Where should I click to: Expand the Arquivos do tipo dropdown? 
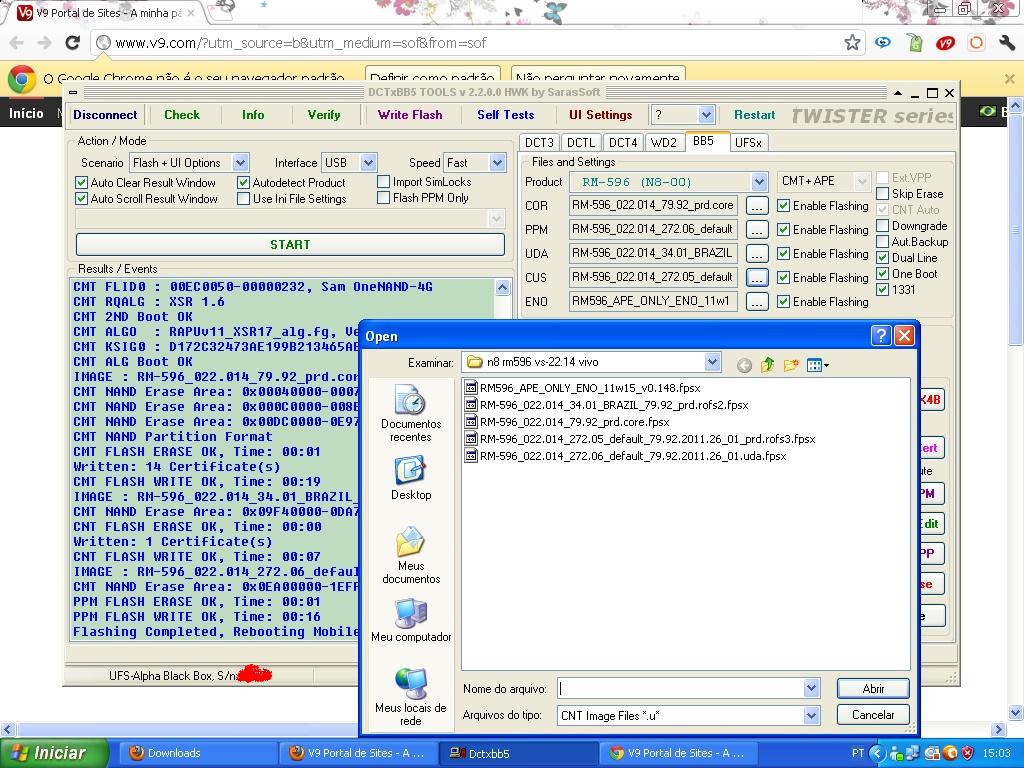click(x=811, y=716)
